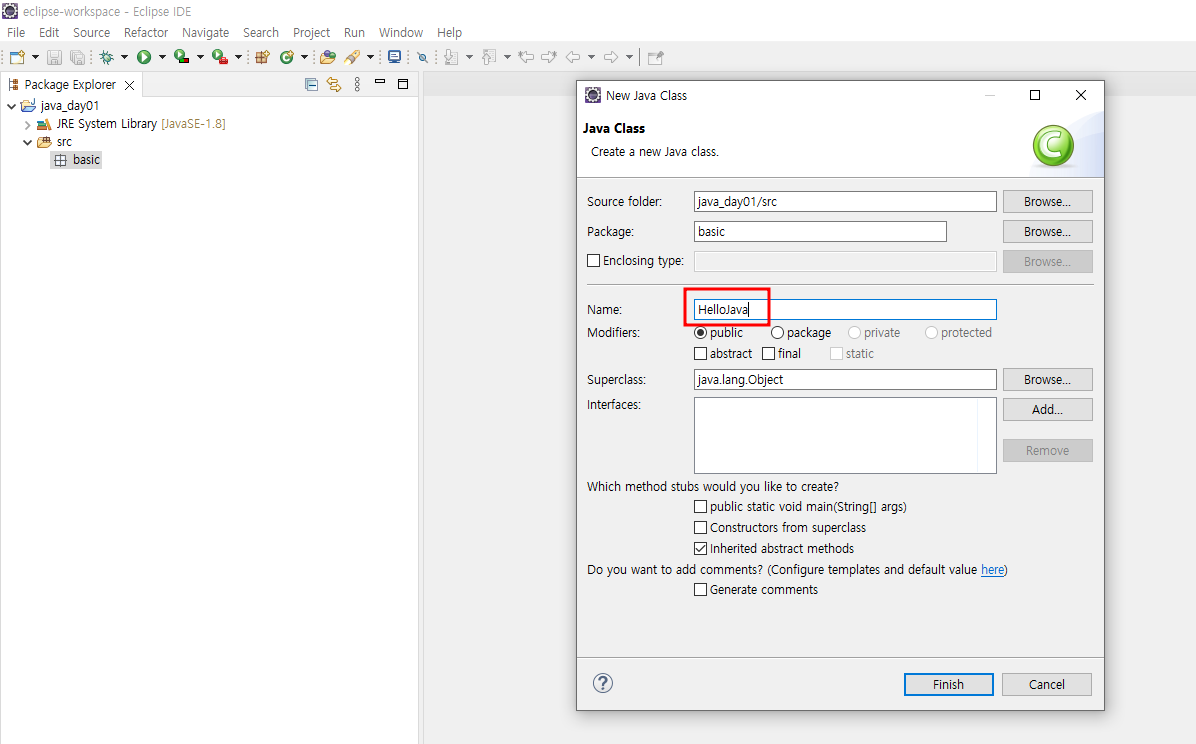Screen dimensions: 1196x744
Task: Maximize the Package Explorer view
Action: tap(403, 84)
